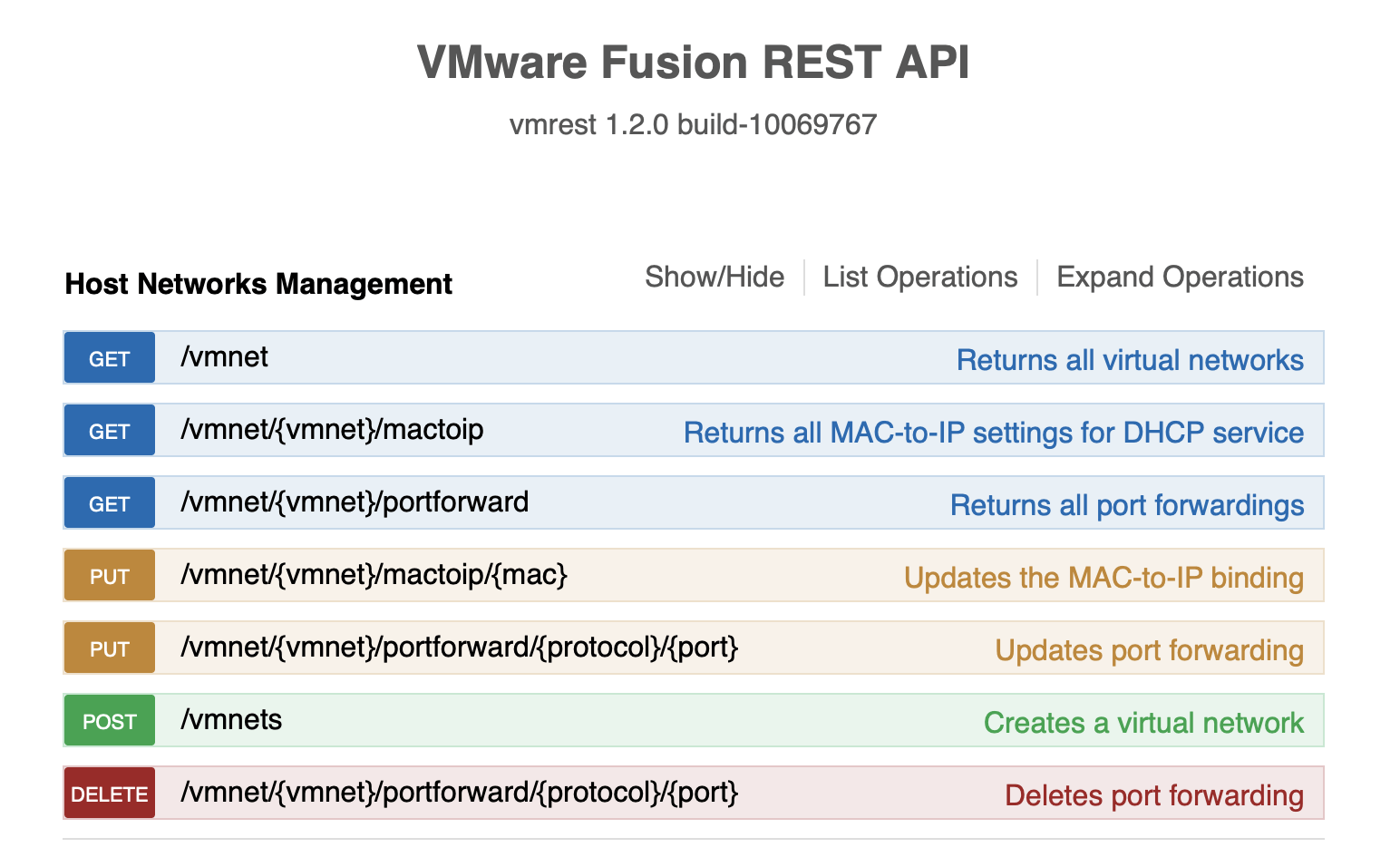Viewport: 1400px width, 867px height.
Task: Click GET badge for /vmnet/{vmnet}/portforward
Action: coord(110,503)
